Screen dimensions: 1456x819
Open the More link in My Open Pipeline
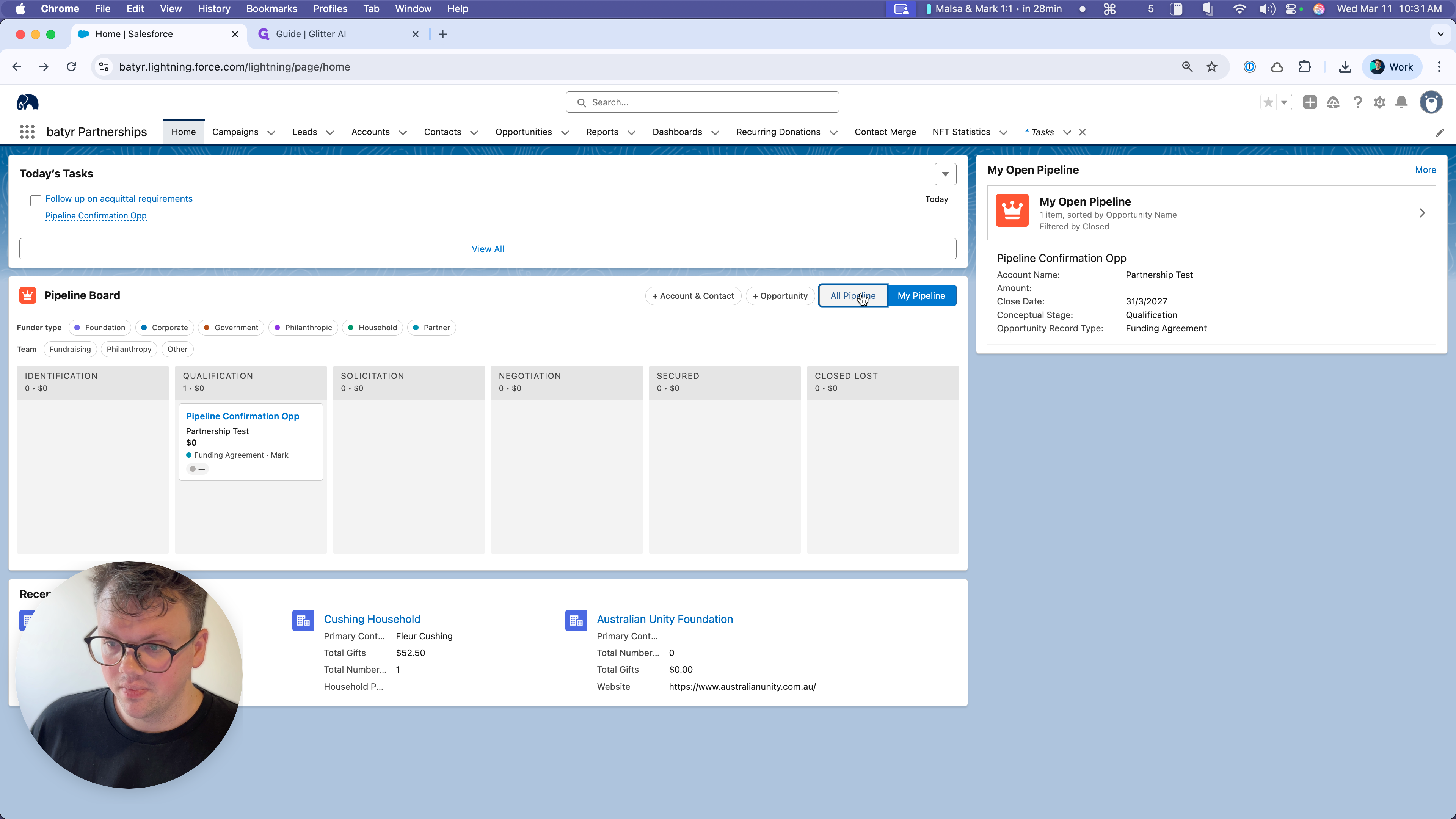click(x=1425, y=170)
